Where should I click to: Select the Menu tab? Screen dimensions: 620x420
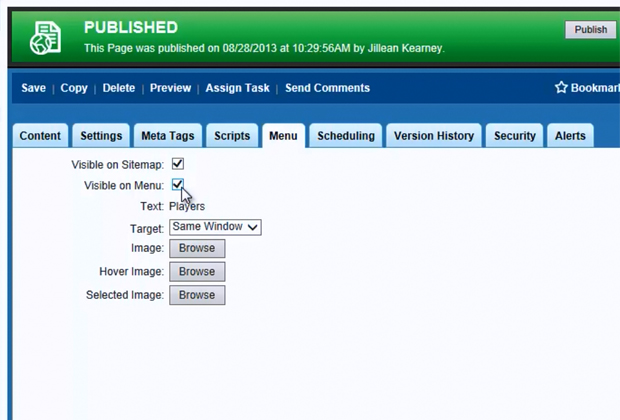[x=283, y=136]
